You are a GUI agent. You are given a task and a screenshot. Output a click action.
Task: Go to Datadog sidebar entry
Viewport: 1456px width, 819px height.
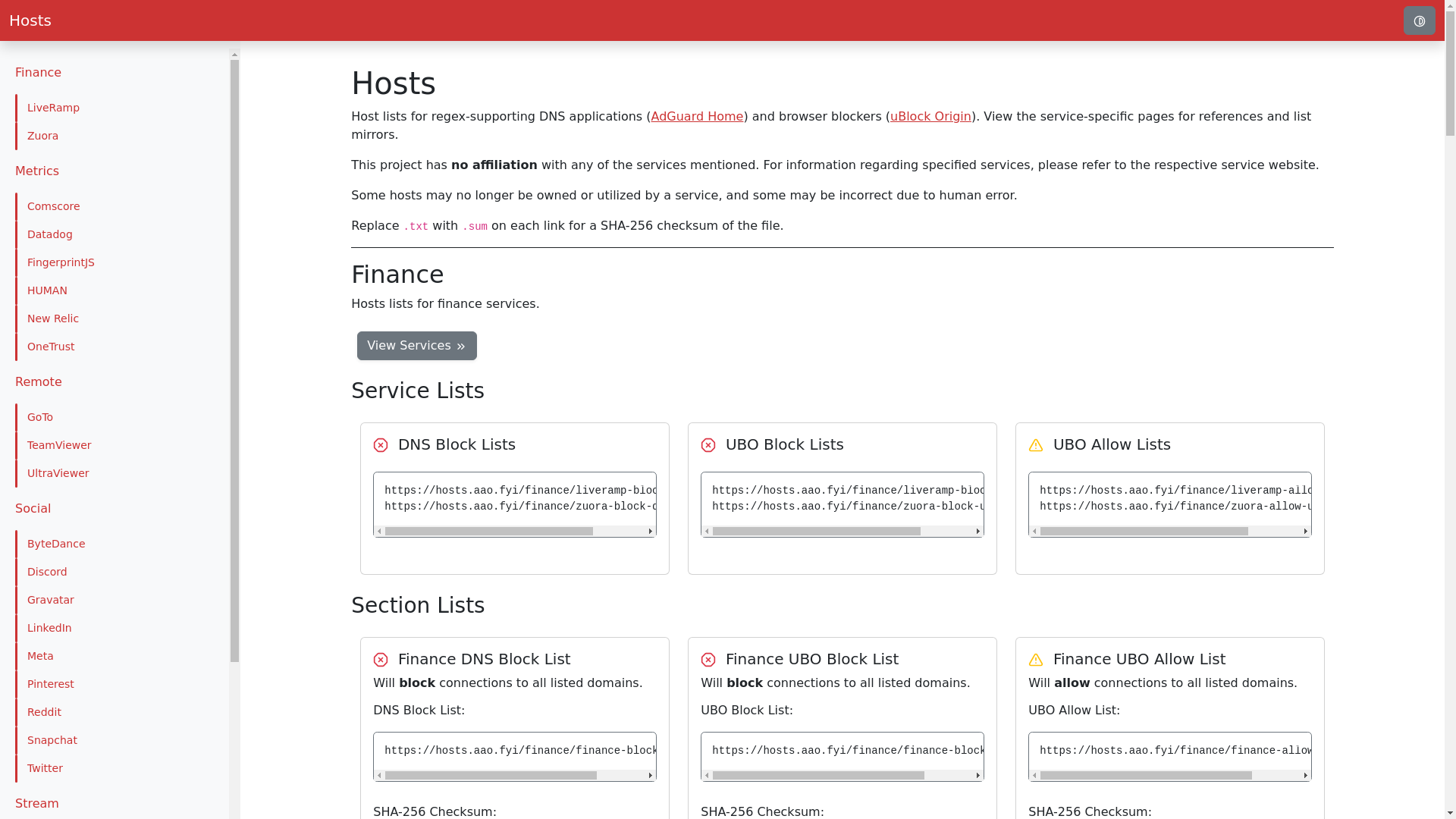pos(50,234)
